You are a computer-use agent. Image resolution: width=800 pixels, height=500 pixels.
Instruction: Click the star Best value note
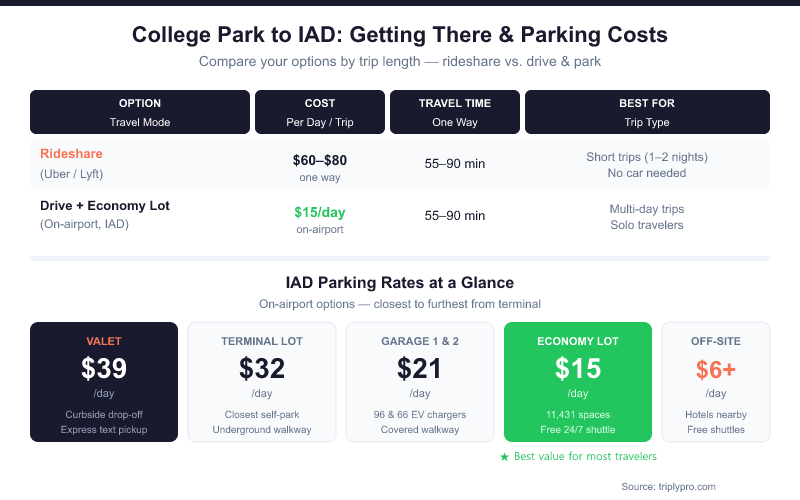[x=578, y=456]
